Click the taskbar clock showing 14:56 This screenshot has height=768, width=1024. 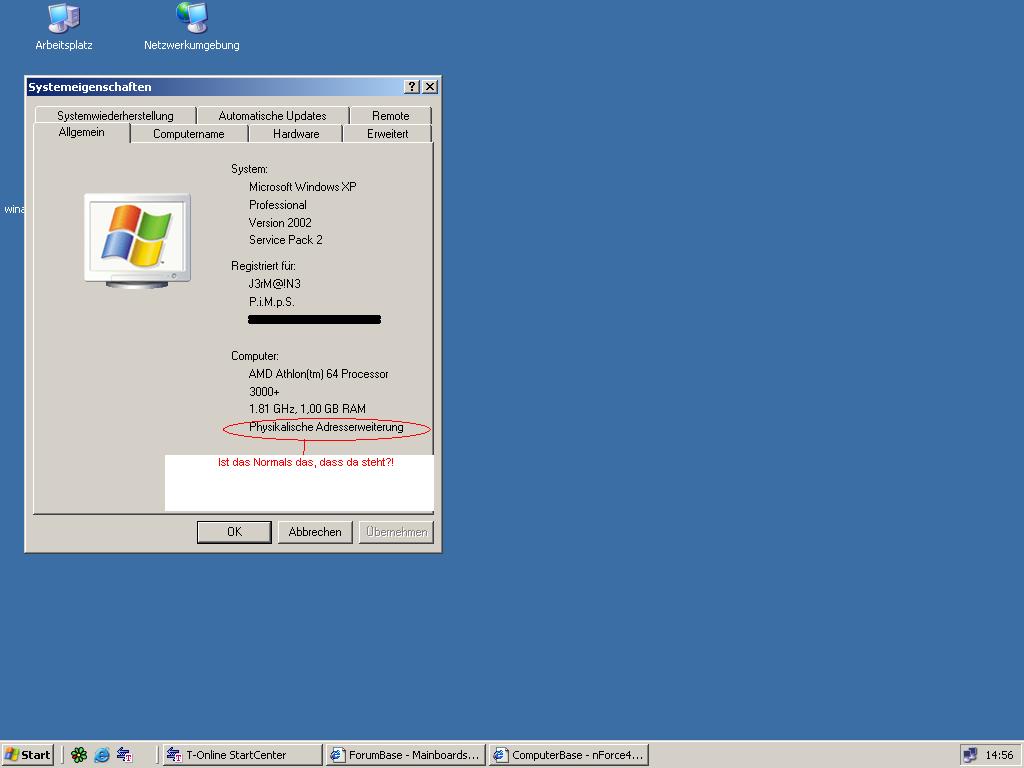point(999,755)
